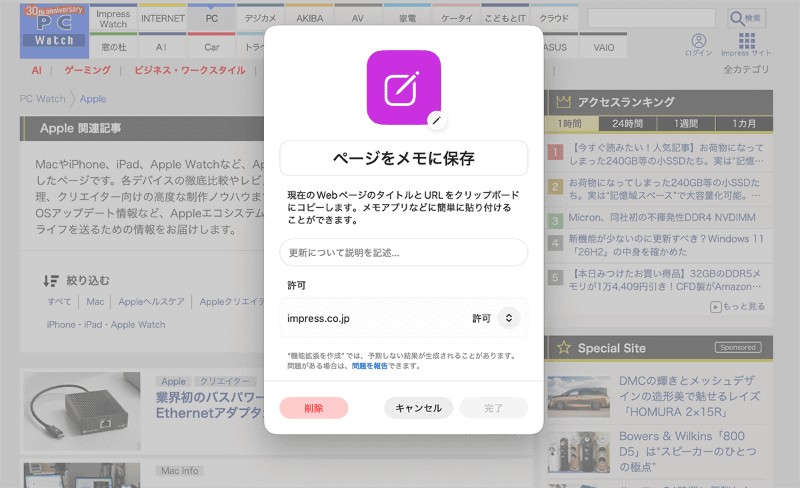Click the red AI category link

pos(36,70)
